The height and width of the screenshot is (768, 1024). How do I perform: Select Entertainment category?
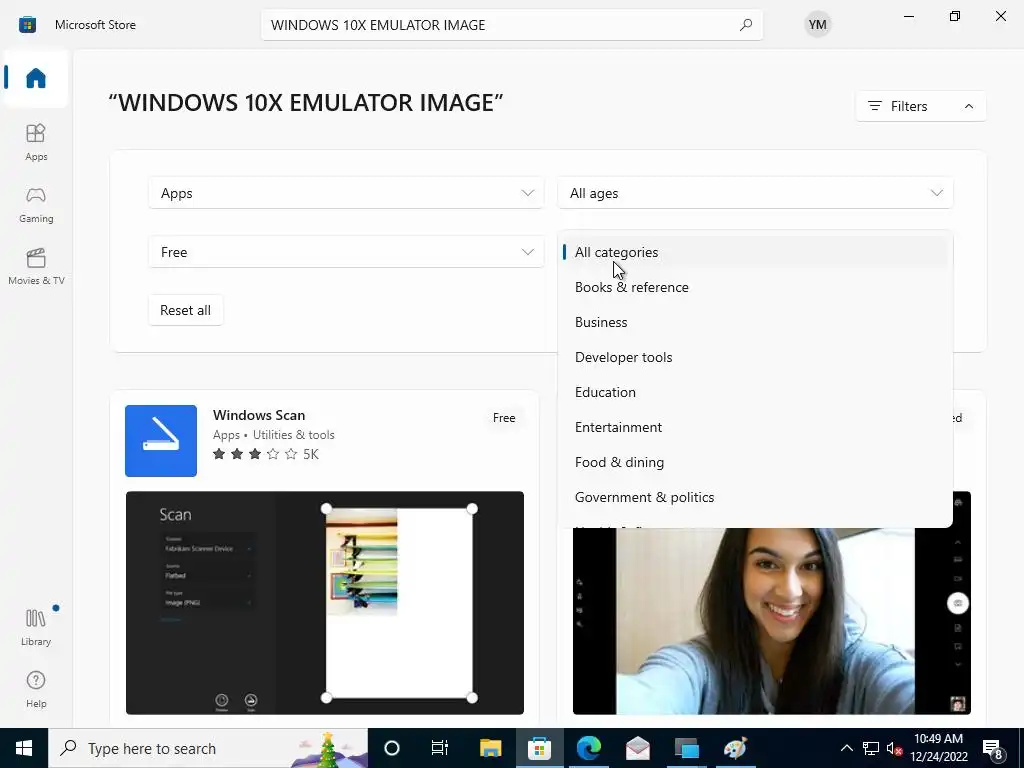click(755, 427)
